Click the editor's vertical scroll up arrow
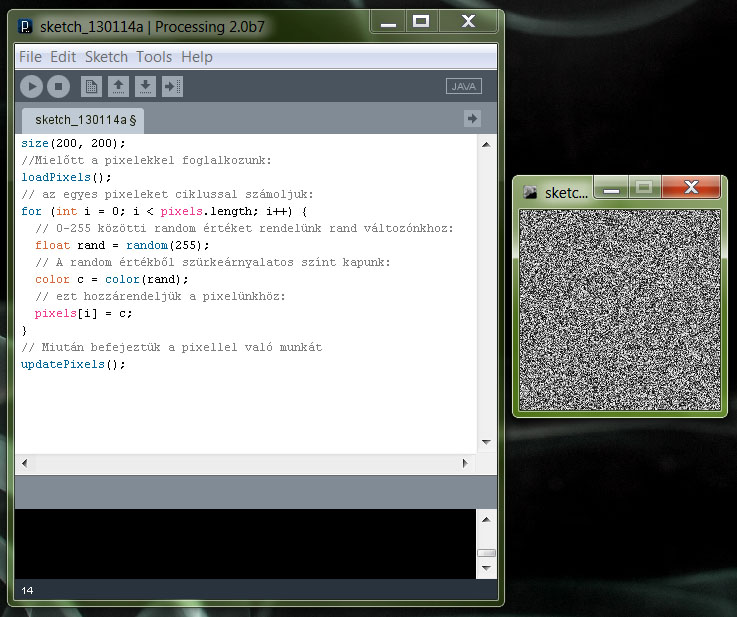The width and height of the screenshot is (737, 617). pos(486,145)
